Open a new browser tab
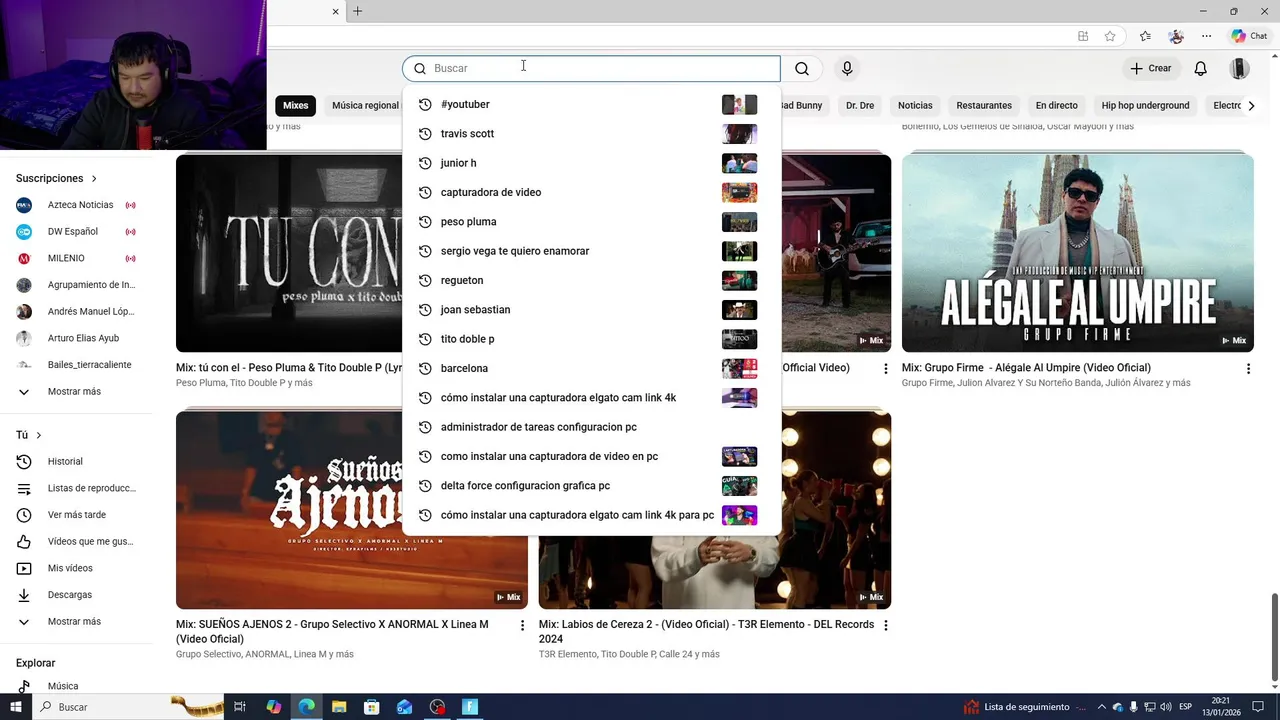The image size is (1280, 720). (357, 11)
